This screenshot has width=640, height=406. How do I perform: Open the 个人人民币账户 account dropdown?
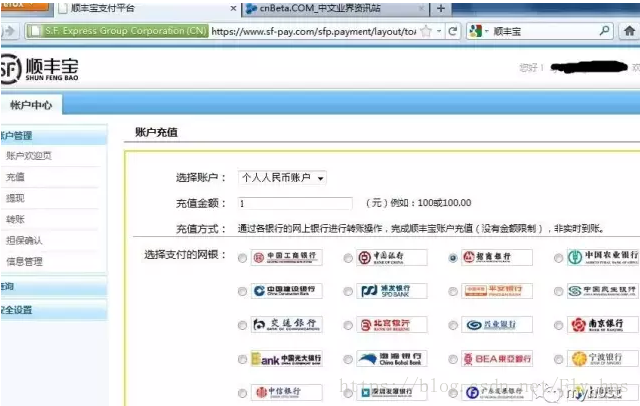(x=282, y=178)
